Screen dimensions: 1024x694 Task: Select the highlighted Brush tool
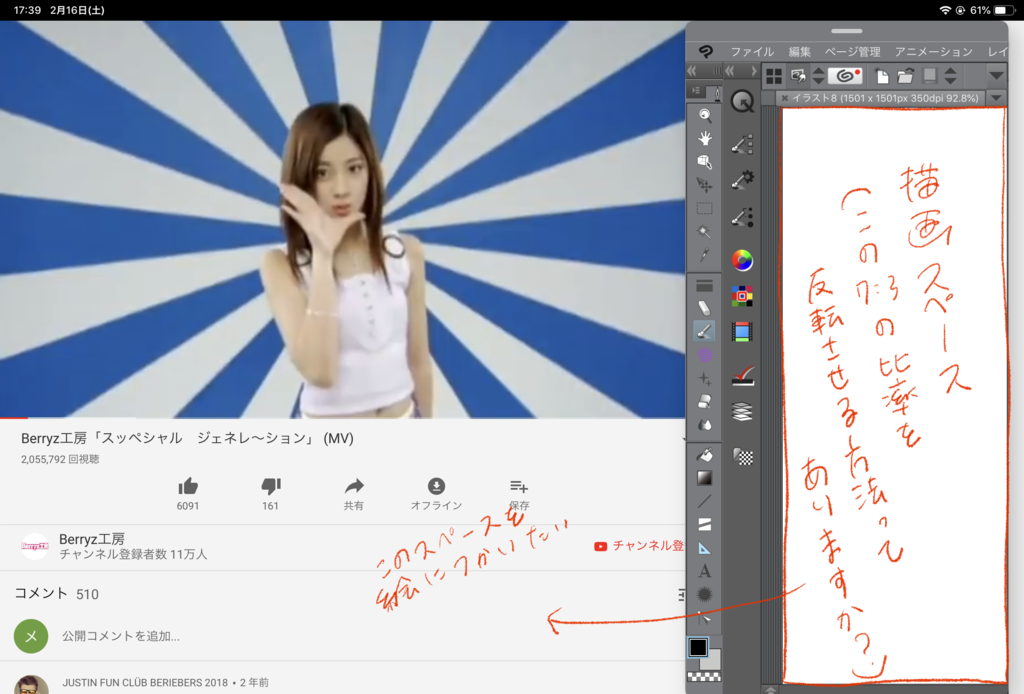point(704,332)
